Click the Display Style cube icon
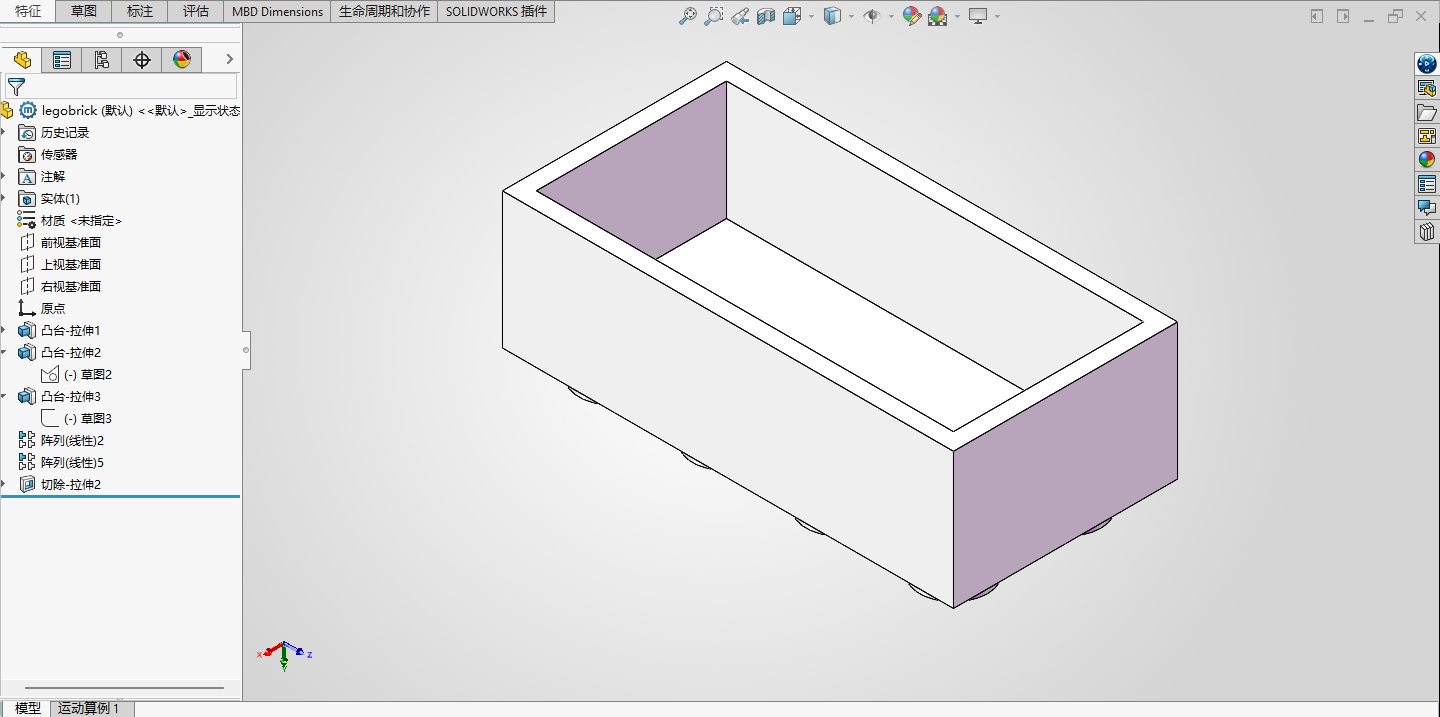Viewport: 1440px width, 717px height. click(x=832, y=16)
